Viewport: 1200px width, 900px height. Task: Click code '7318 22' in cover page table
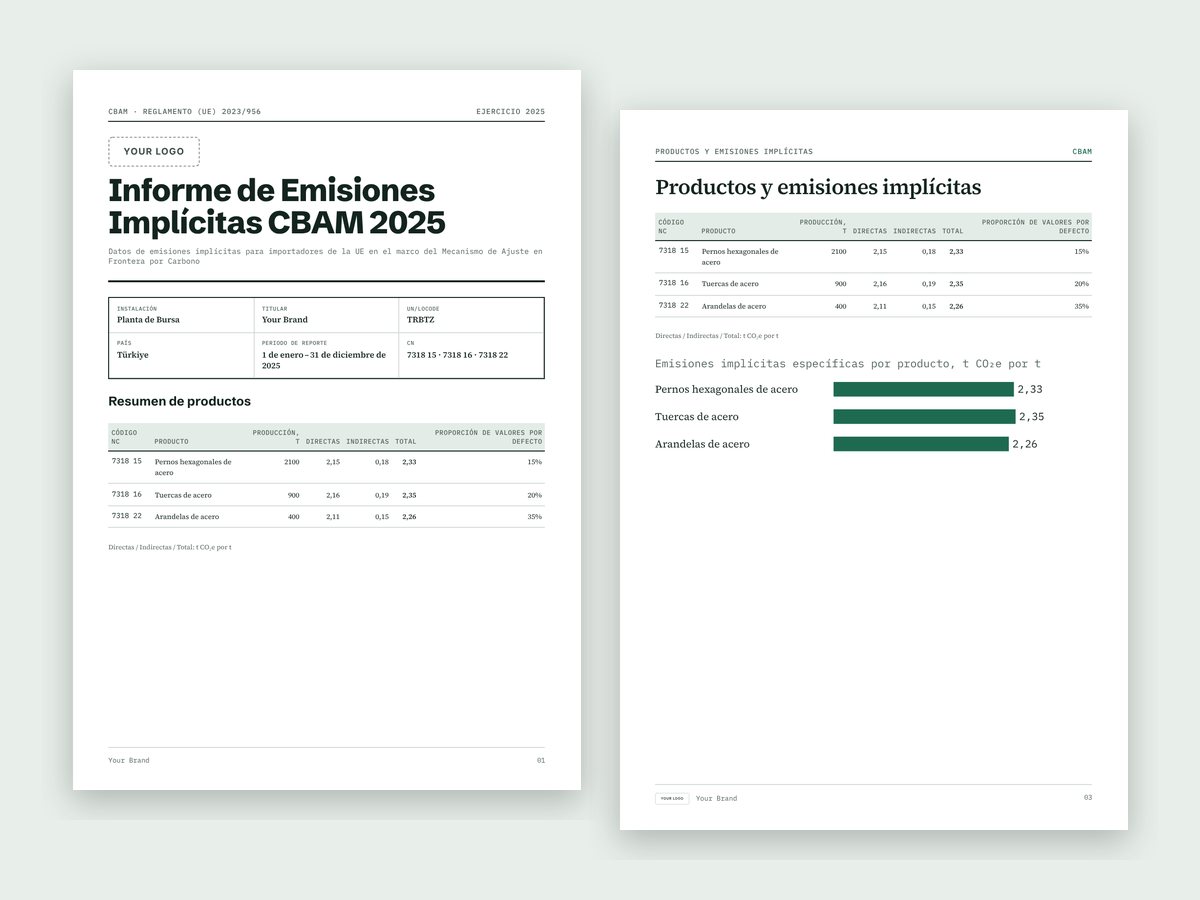tap(127, 516)
